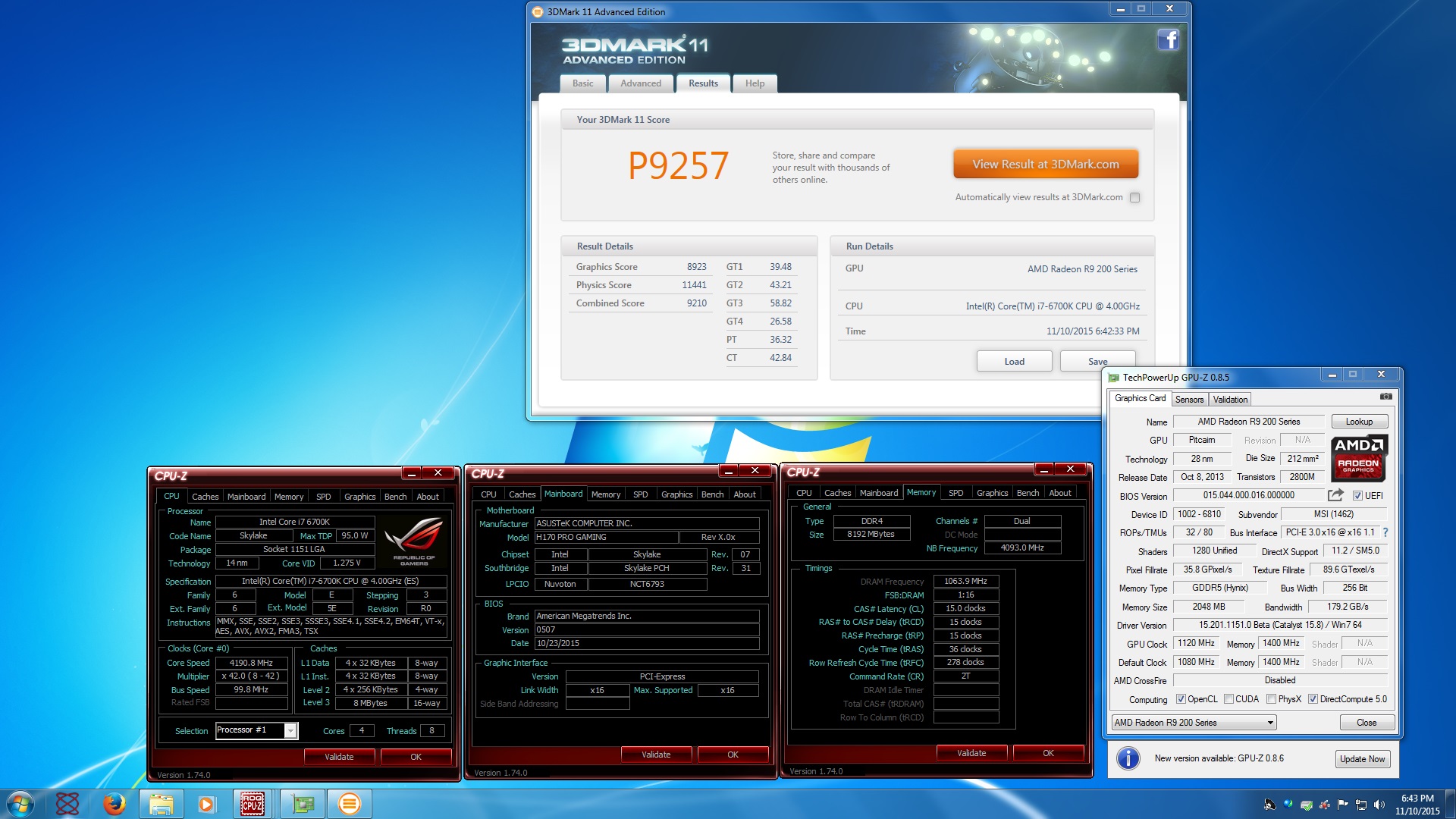1456x819 pixels.
Task: Click View Result at 3DMark.com button
Action: point(1046,164)
